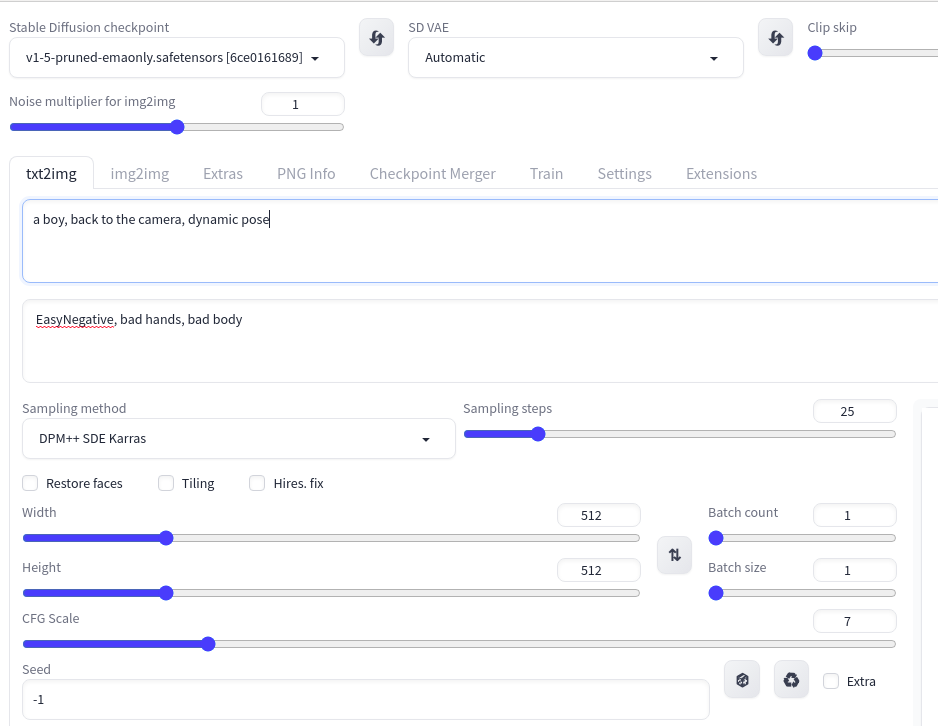Screen dimensions: 938x726
Task: Expand the SD VAE dropdown
Action: [x=575, y=58]
